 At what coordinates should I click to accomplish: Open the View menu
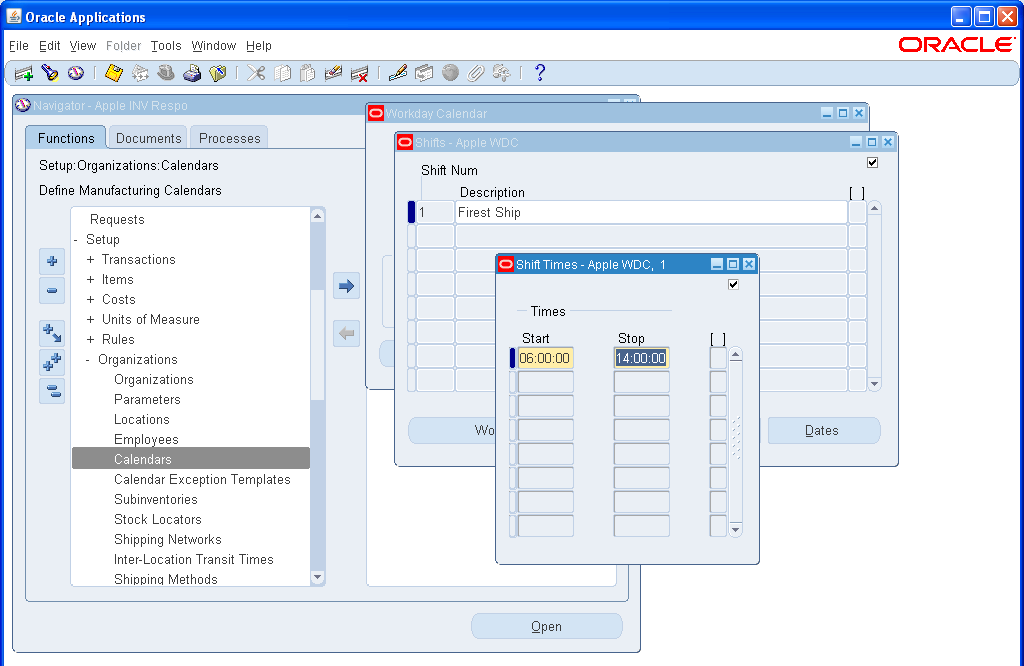point(83,46)
